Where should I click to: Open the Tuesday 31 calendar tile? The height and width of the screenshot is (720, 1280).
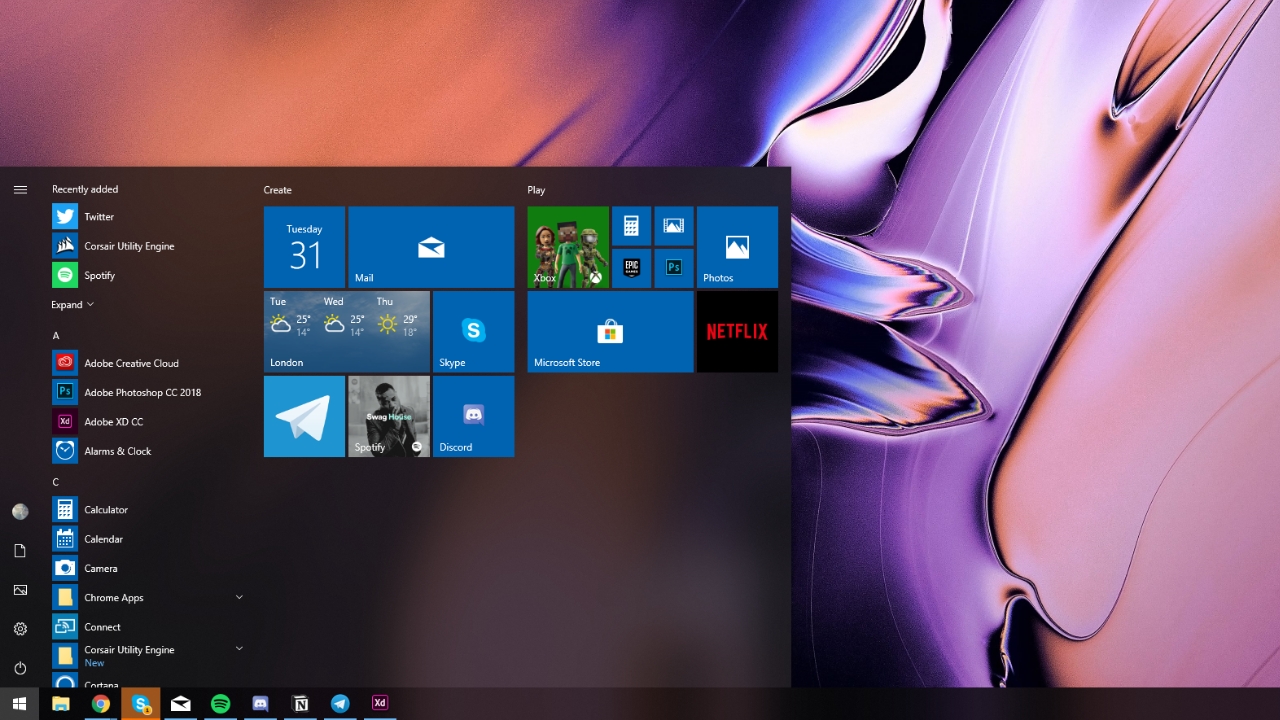tap(304, 247)
